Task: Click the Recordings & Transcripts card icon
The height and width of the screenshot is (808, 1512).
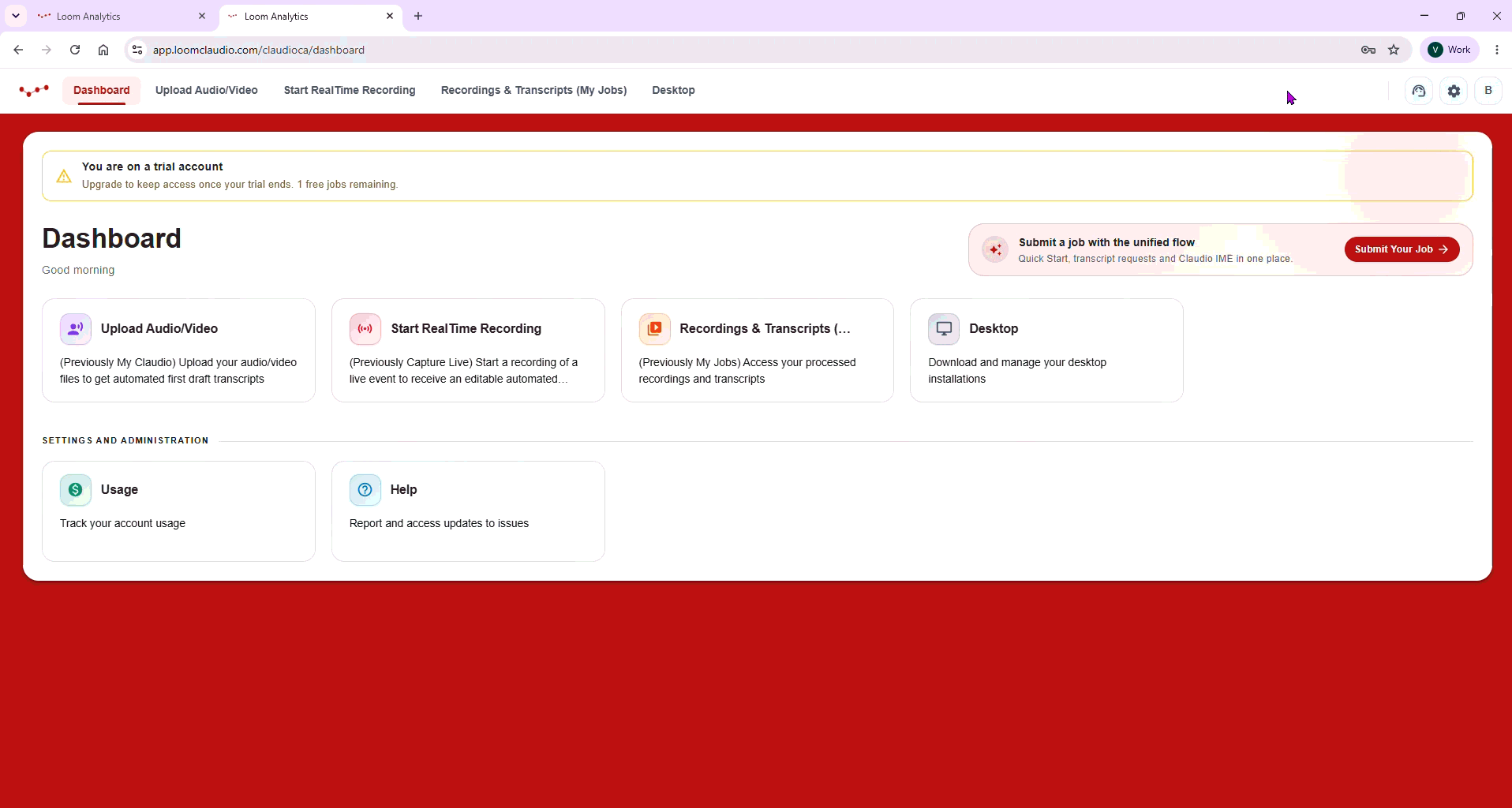Action: click(655, 329)
